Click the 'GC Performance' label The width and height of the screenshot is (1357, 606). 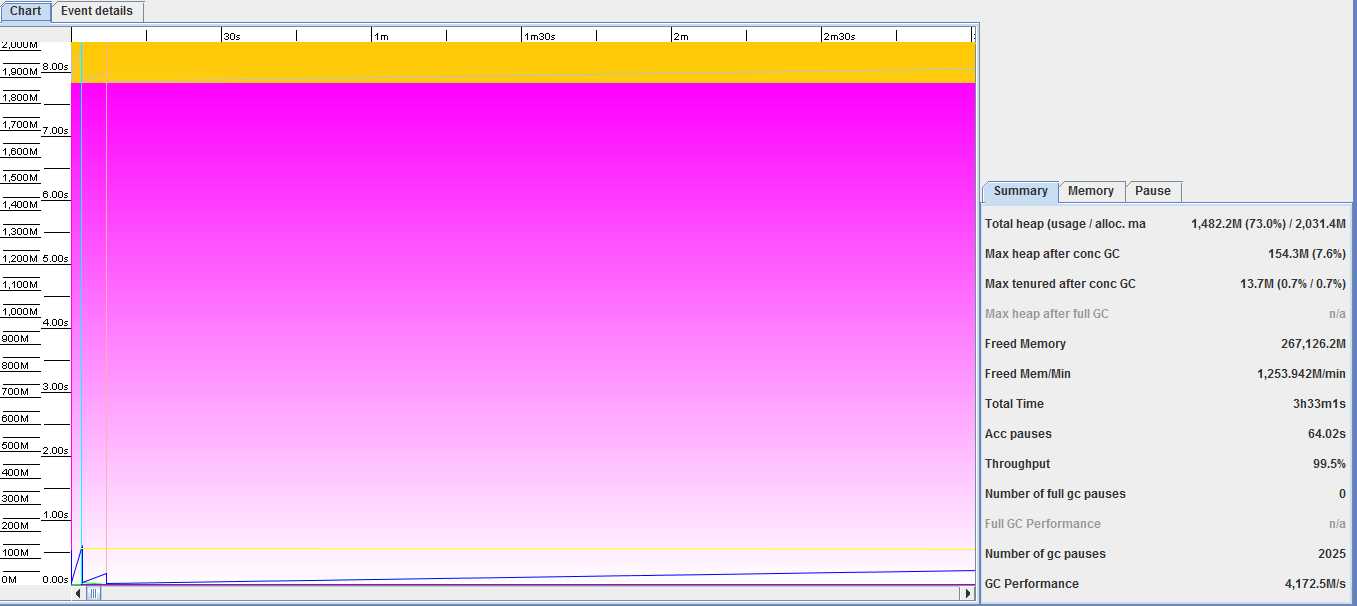tap(1032, 584)
